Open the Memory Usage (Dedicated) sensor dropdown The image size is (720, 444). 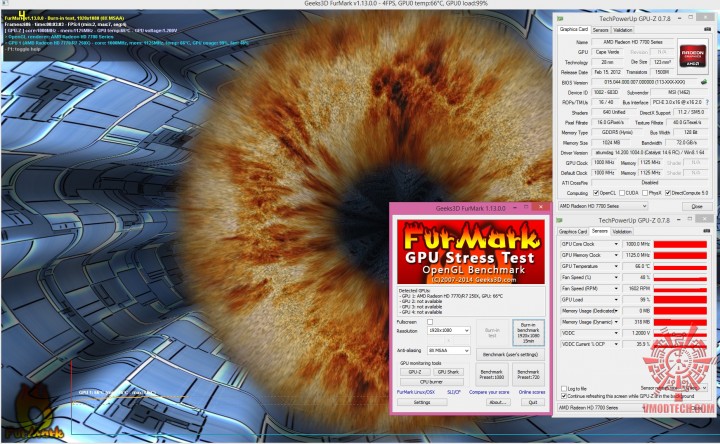pyautogui.click(x=616, y=311)
